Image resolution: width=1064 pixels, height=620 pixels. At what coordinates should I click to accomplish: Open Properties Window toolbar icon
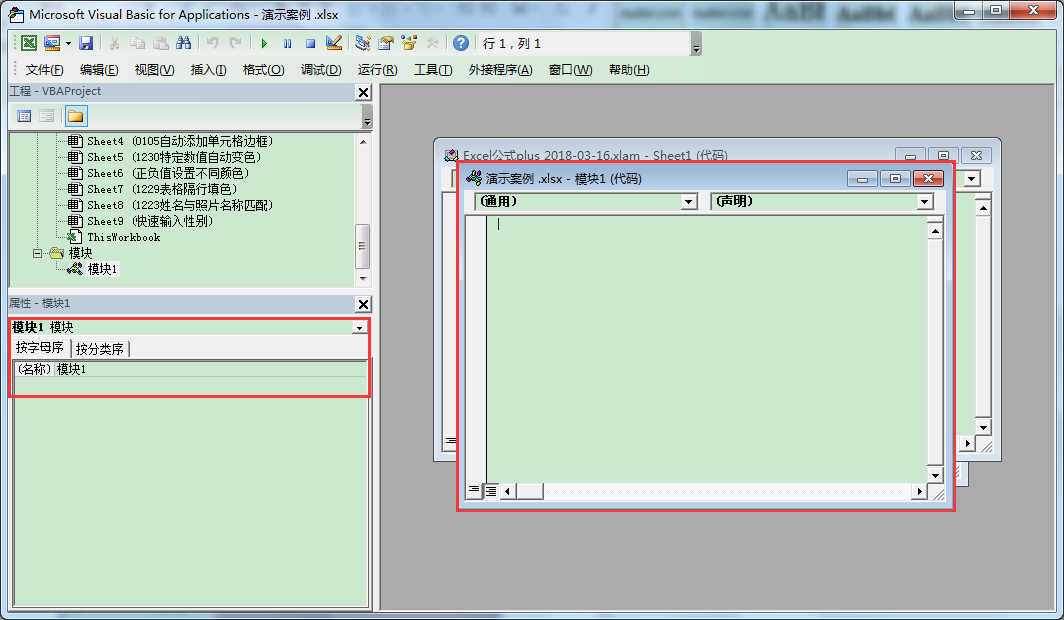(x=386, y=43)
